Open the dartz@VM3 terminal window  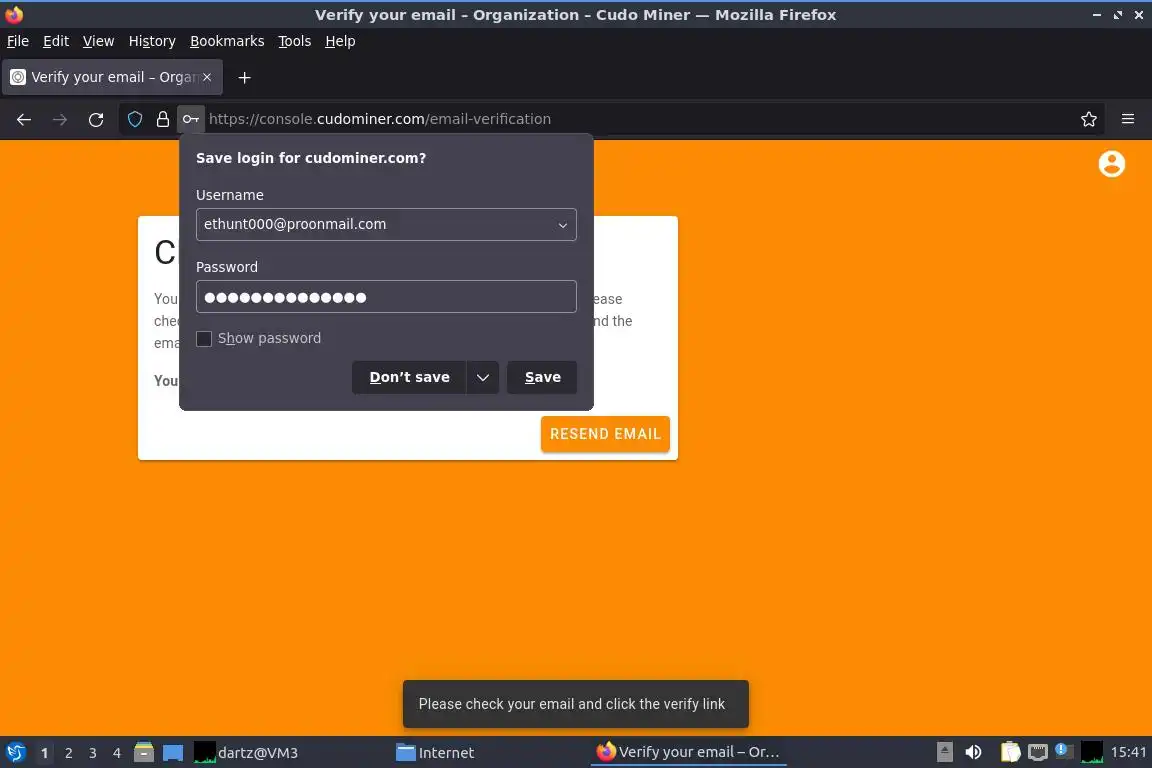point(246,753)
